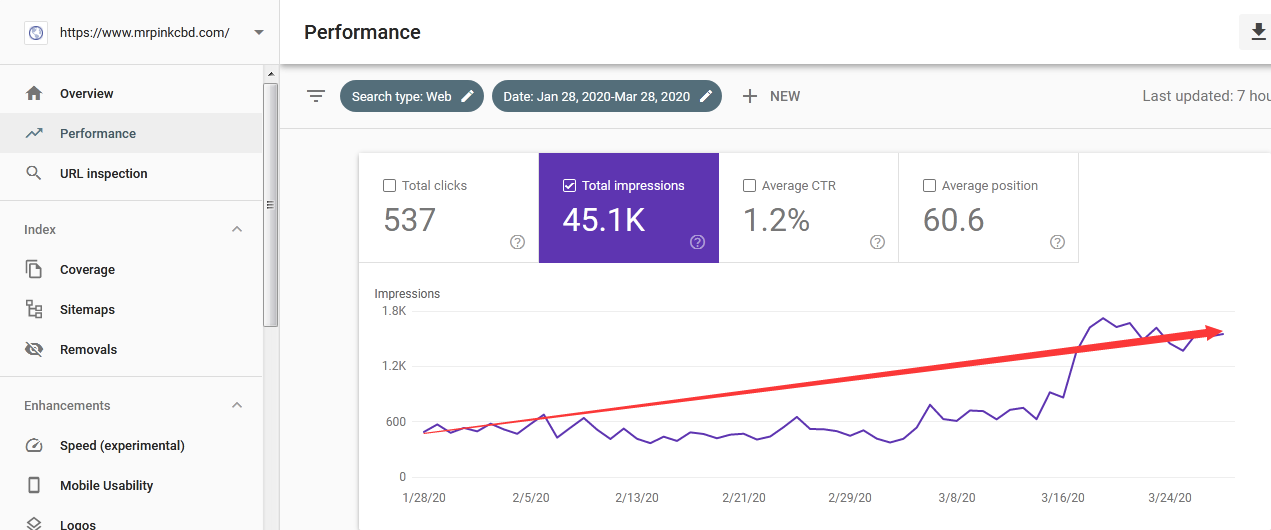Enable the Total clicks checkbox
The height and width of the screenshot is (530, 1271).
click(x=390, y=185)
